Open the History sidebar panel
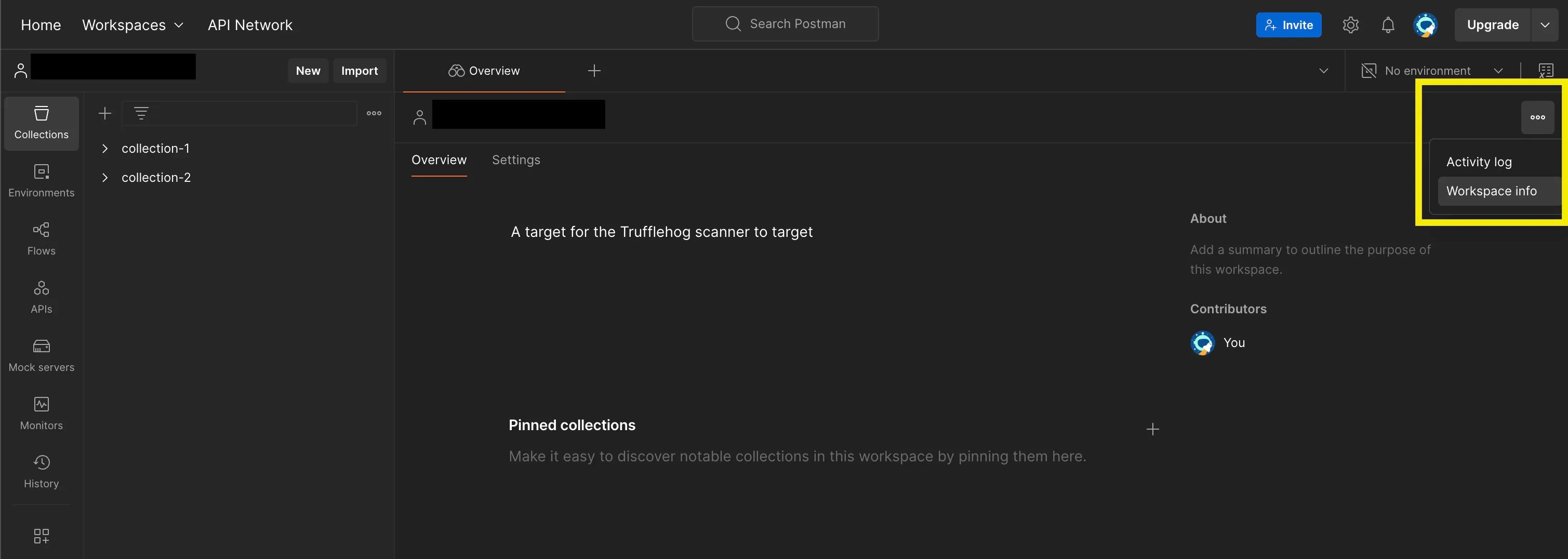 pyautogui.click(x=42, y=472)
